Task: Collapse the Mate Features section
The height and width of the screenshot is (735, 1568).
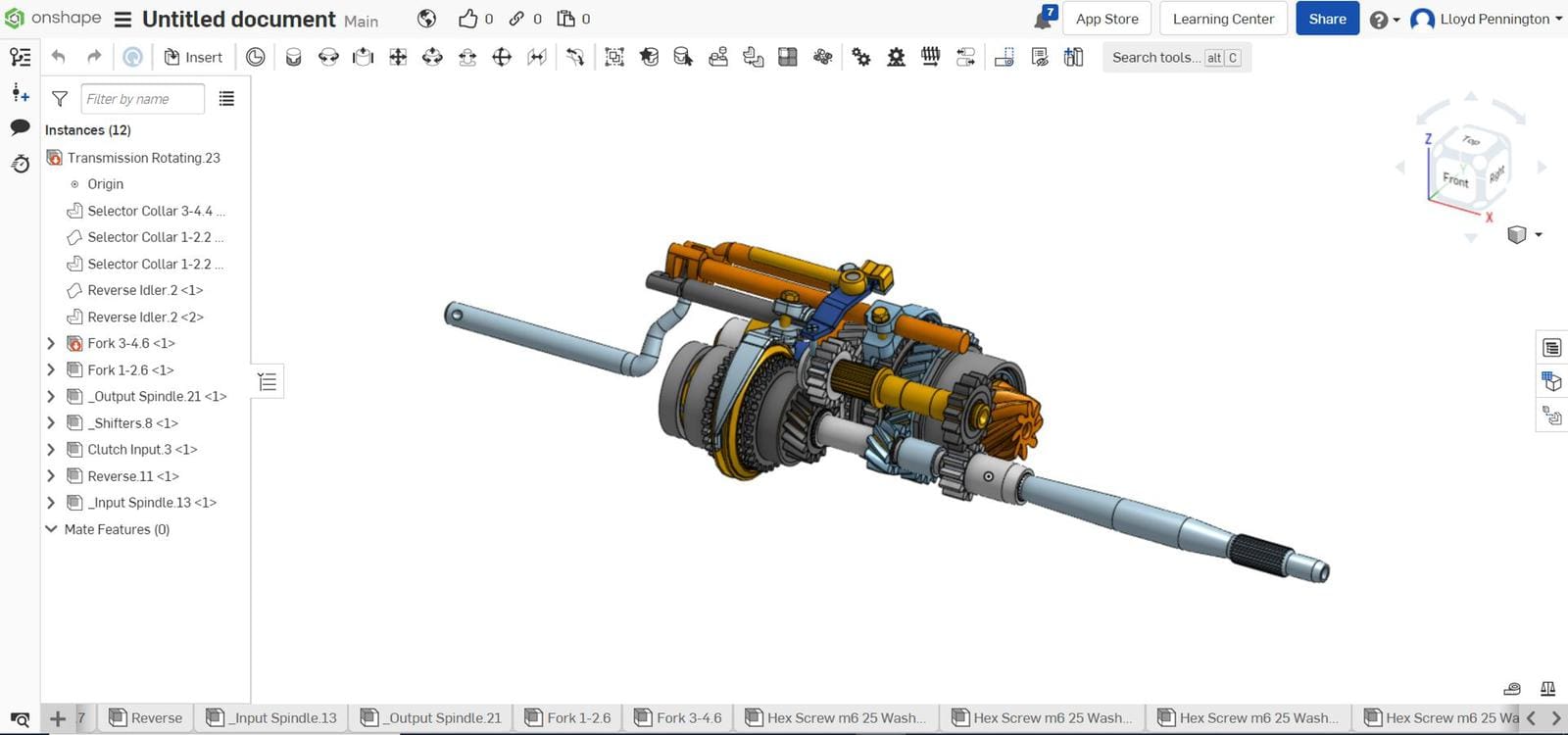Action: point(51,529)
